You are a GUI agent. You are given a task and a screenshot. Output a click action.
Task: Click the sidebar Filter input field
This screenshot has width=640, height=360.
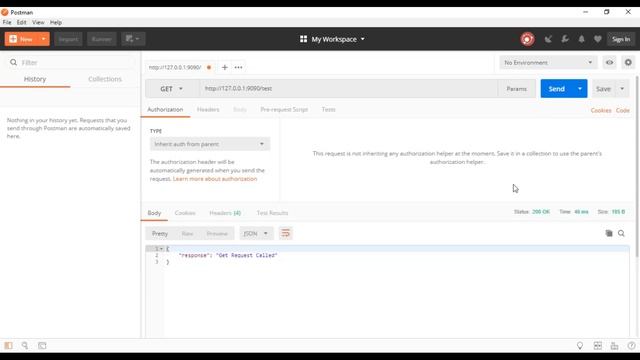click(69, 62)
